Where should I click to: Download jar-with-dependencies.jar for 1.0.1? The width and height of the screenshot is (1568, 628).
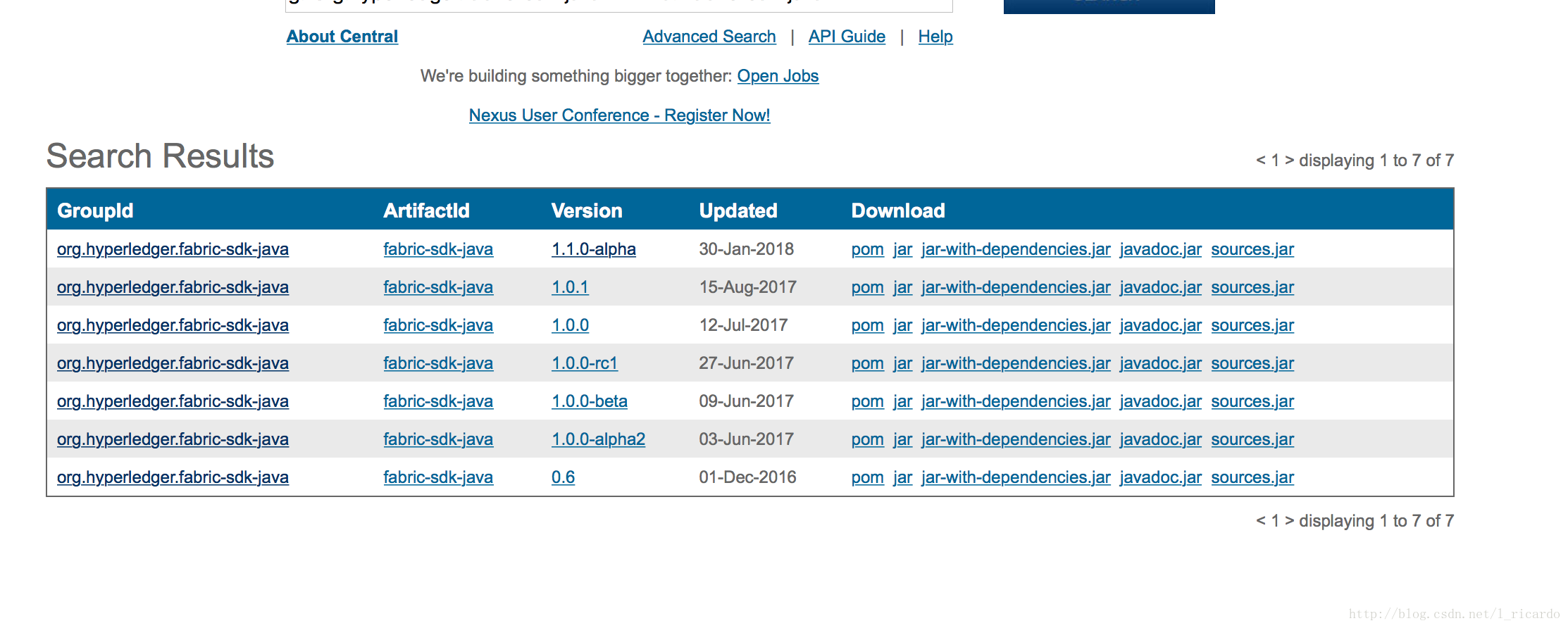click(x=1016, y=287)
